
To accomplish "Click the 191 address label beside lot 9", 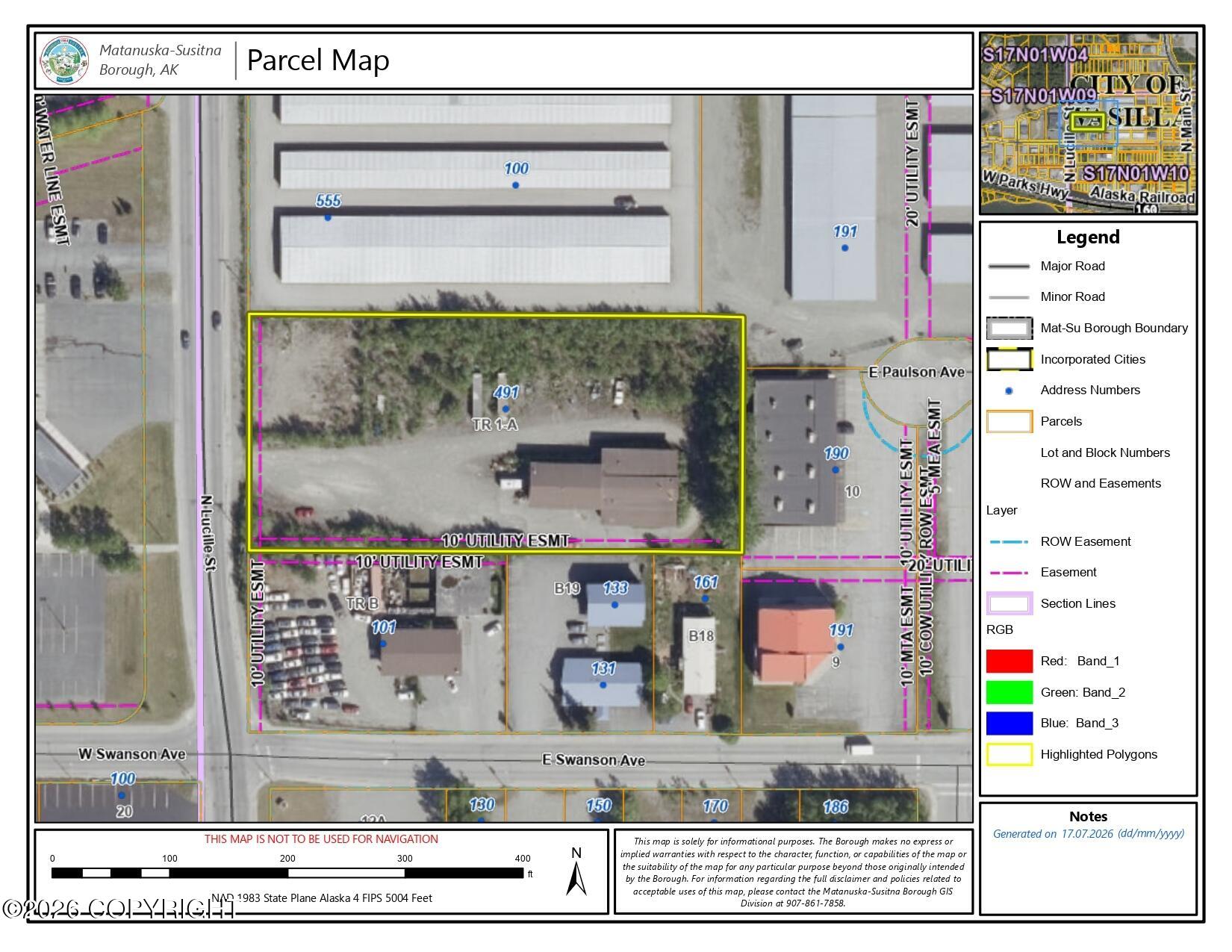I will click(x=841, y=630).
